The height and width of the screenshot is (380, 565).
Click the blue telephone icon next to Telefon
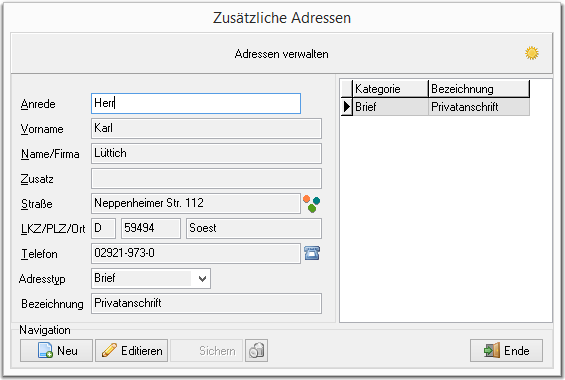312,253
